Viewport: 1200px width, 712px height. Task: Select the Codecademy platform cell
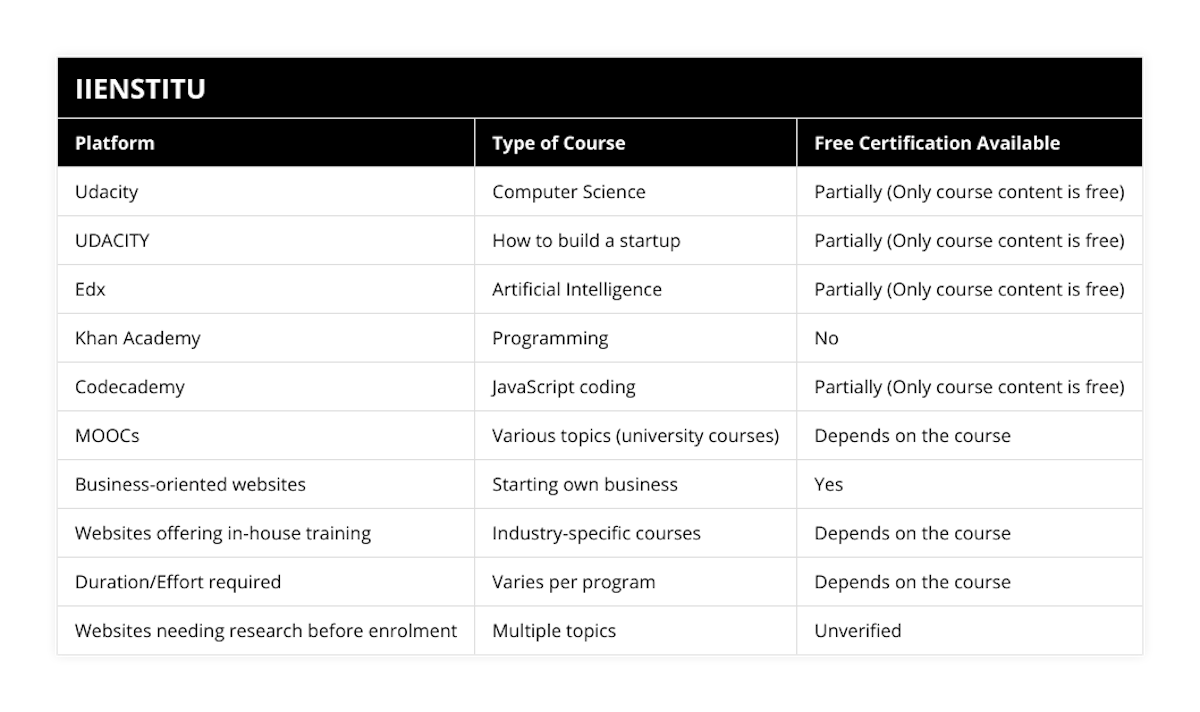pyautogui.click(x=129, y=387)
